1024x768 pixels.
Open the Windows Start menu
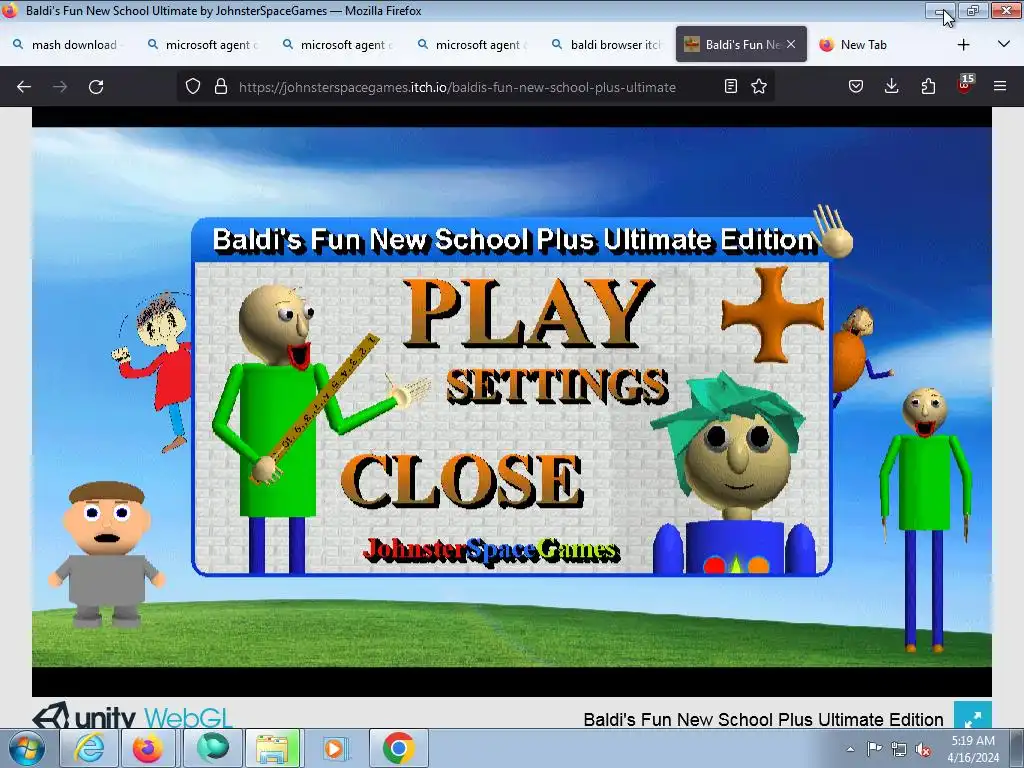27,748
